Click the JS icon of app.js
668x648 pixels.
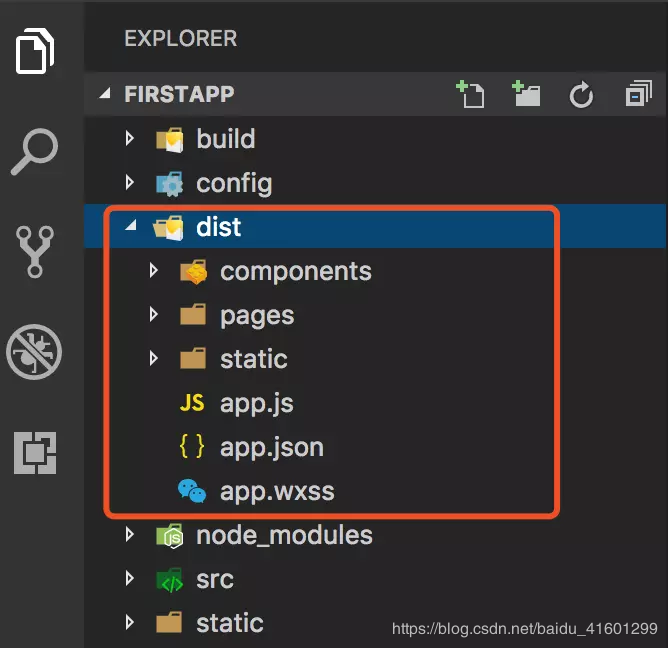tap(192, 403)
